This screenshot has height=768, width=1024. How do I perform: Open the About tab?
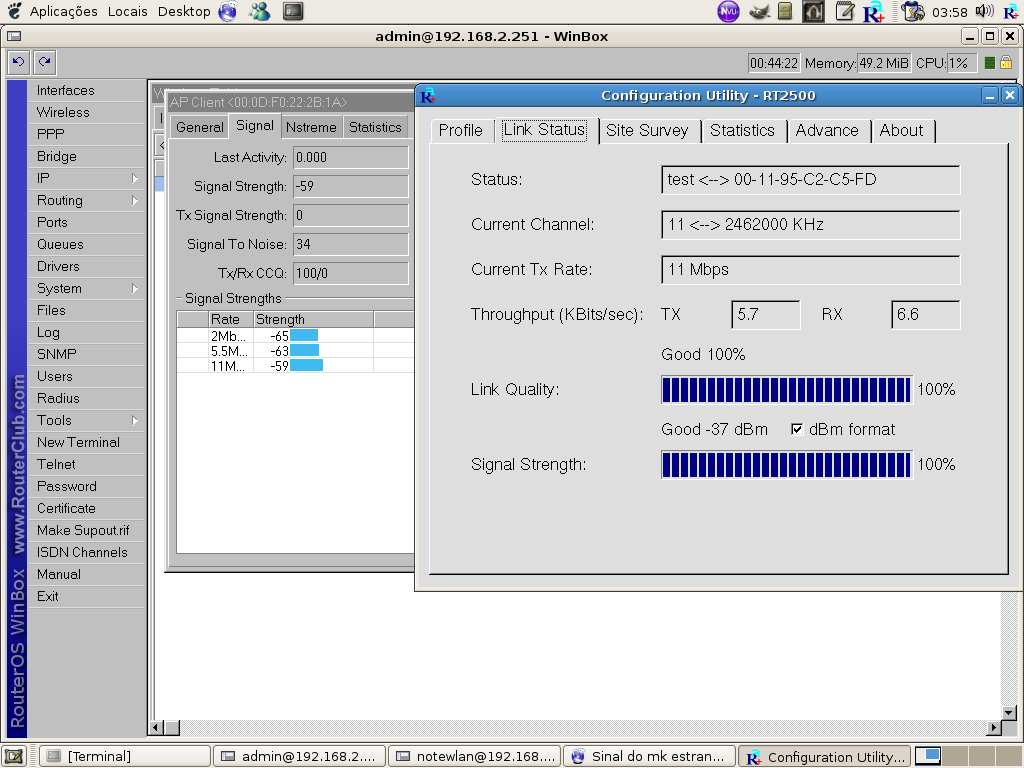pyautogui.click(x=901, y=131)
